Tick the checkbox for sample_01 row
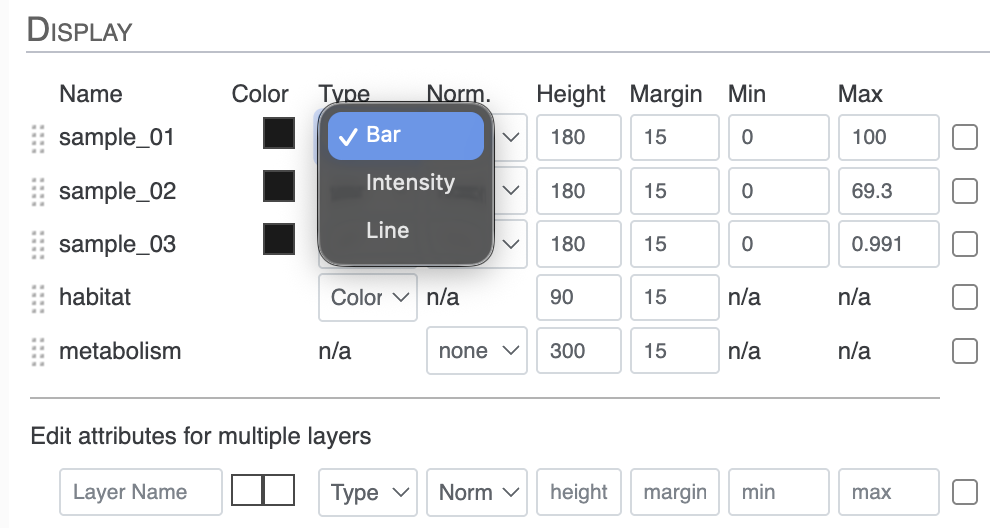The width and height of the screenshot is (996, 528). [x=964, y=138]
